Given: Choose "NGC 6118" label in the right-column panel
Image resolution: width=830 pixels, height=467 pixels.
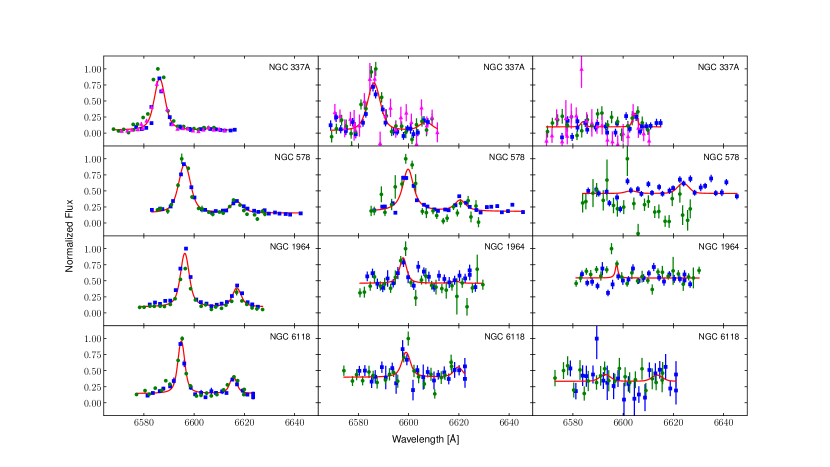Looking at the screenshot, I should point(719,337).
